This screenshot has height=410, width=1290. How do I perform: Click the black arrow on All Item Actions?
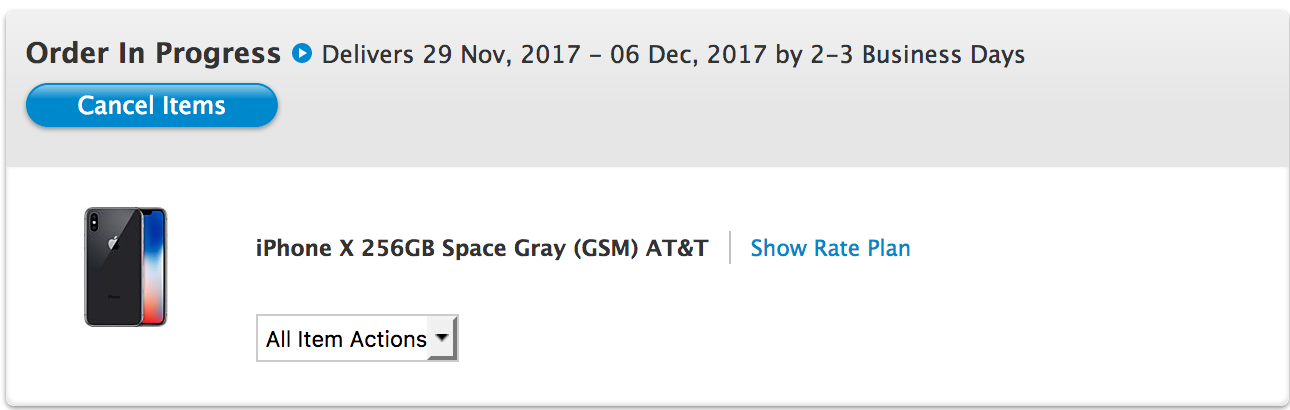tap(441, 339)
